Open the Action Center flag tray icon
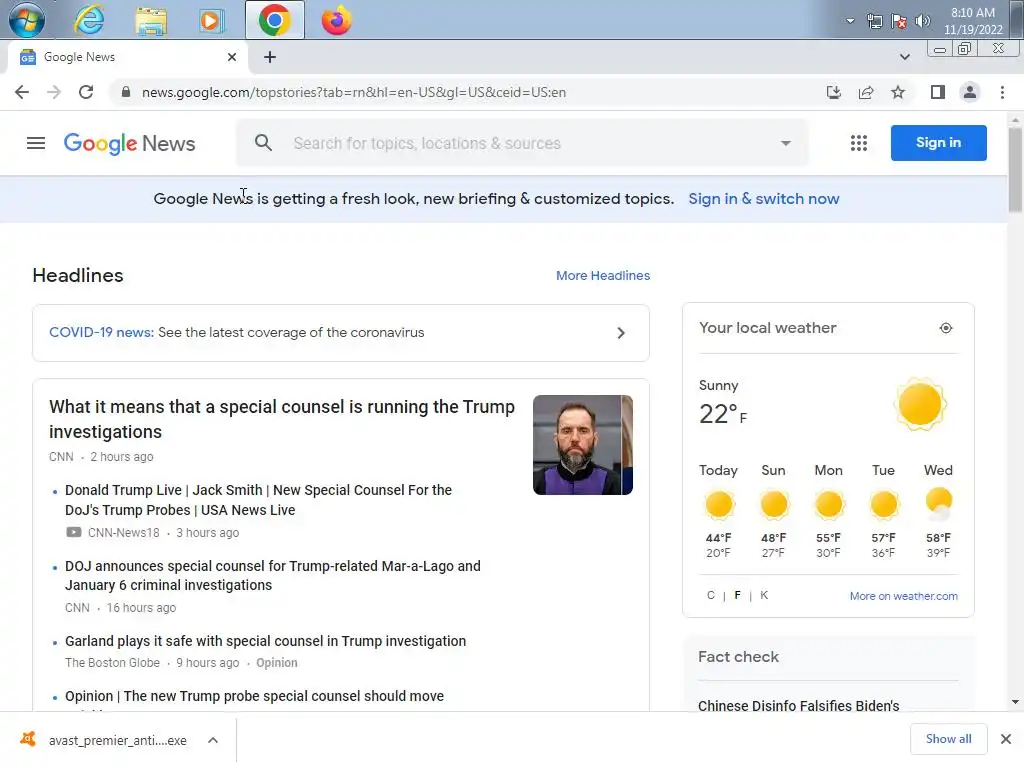Image resolution: width=1024 pixels, height=768 pixels. click(x=899, y=21)
